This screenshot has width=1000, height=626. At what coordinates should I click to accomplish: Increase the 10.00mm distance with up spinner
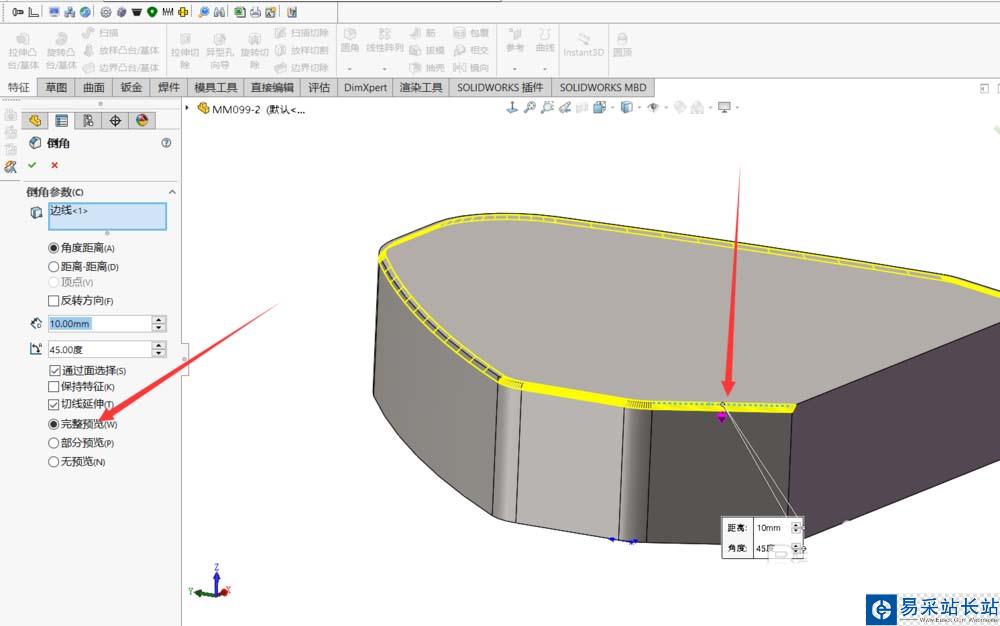159,319
